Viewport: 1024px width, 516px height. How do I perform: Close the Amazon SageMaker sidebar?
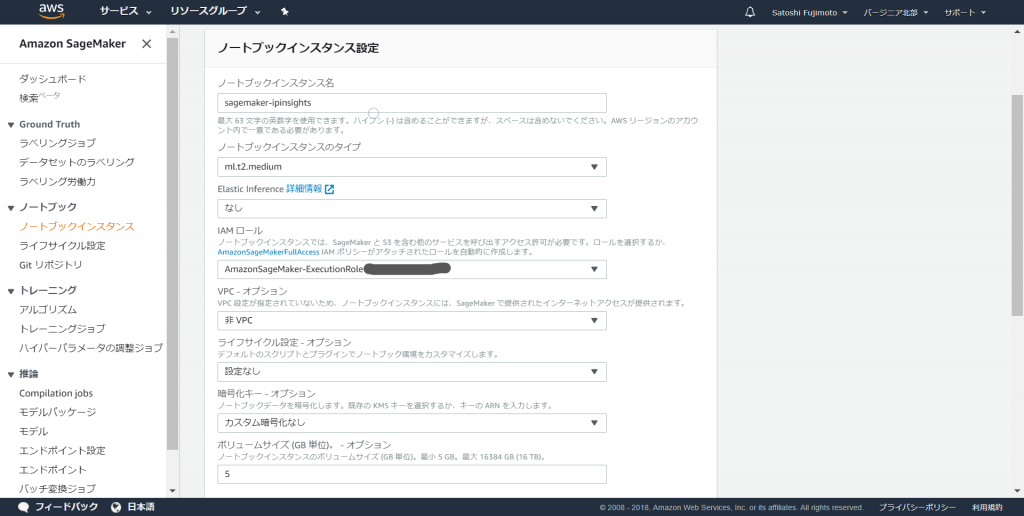click(x=146, y=44)
